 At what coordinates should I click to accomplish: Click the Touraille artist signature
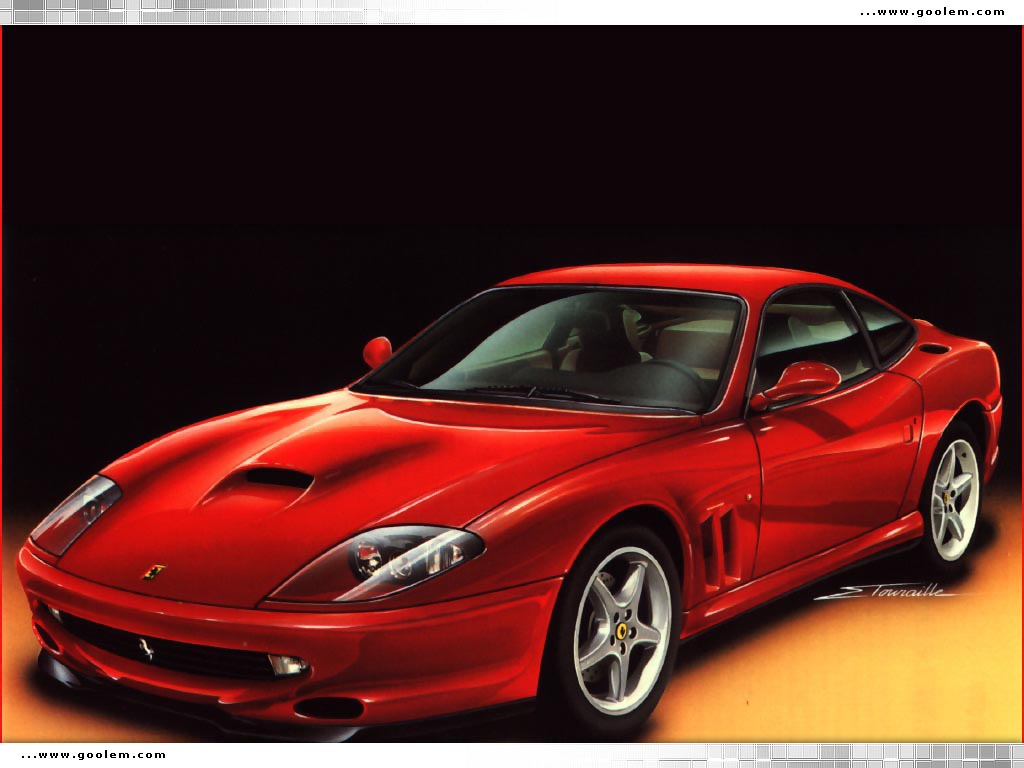tap(886, 592)
